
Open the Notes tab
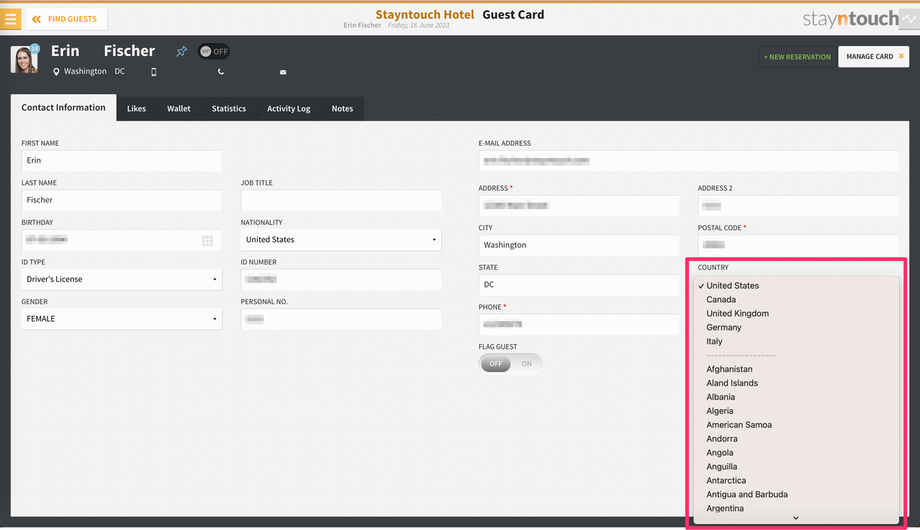(x=342, y=109)
